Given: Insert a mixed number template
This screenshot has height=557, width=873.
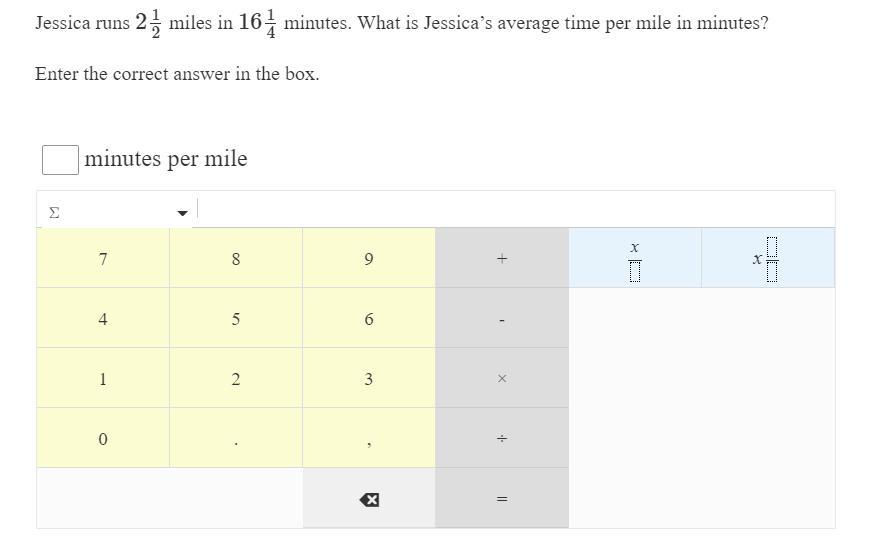Looking at the screenshot, I should pos(767,259).
